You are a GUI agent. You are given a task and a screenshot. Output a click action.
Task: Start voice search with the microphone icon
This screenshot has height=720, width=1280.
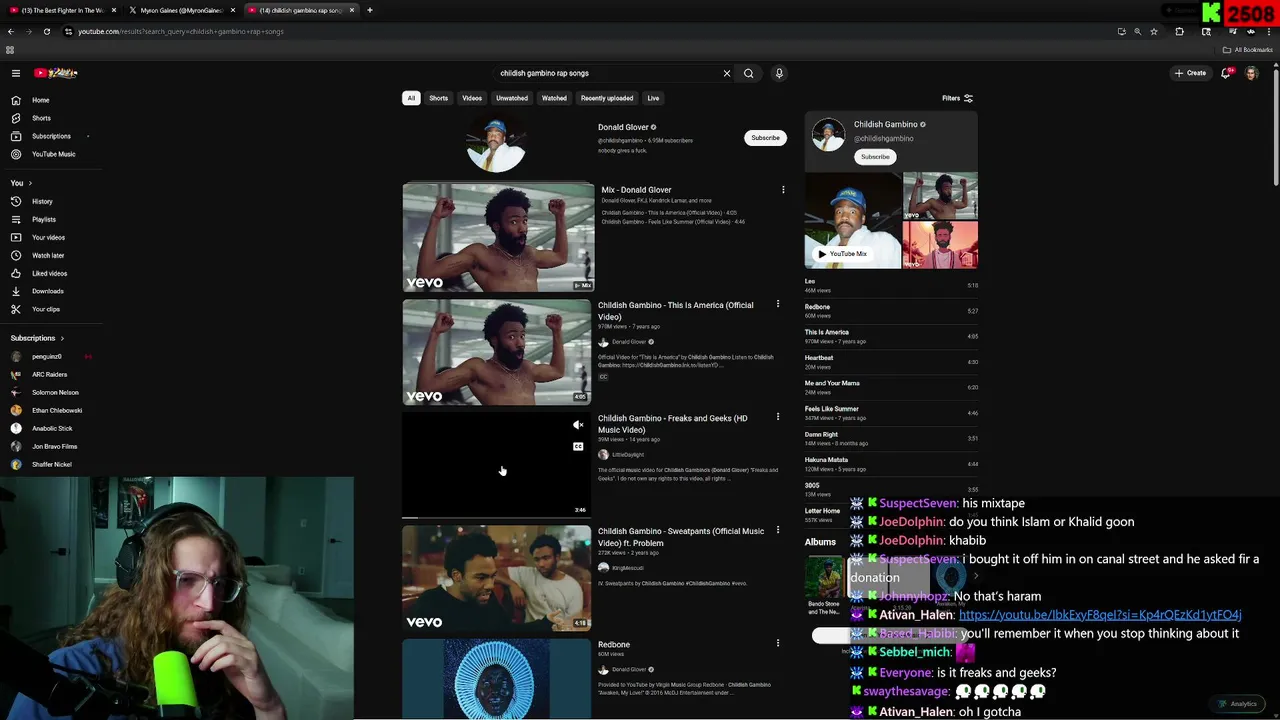[779, 73]
